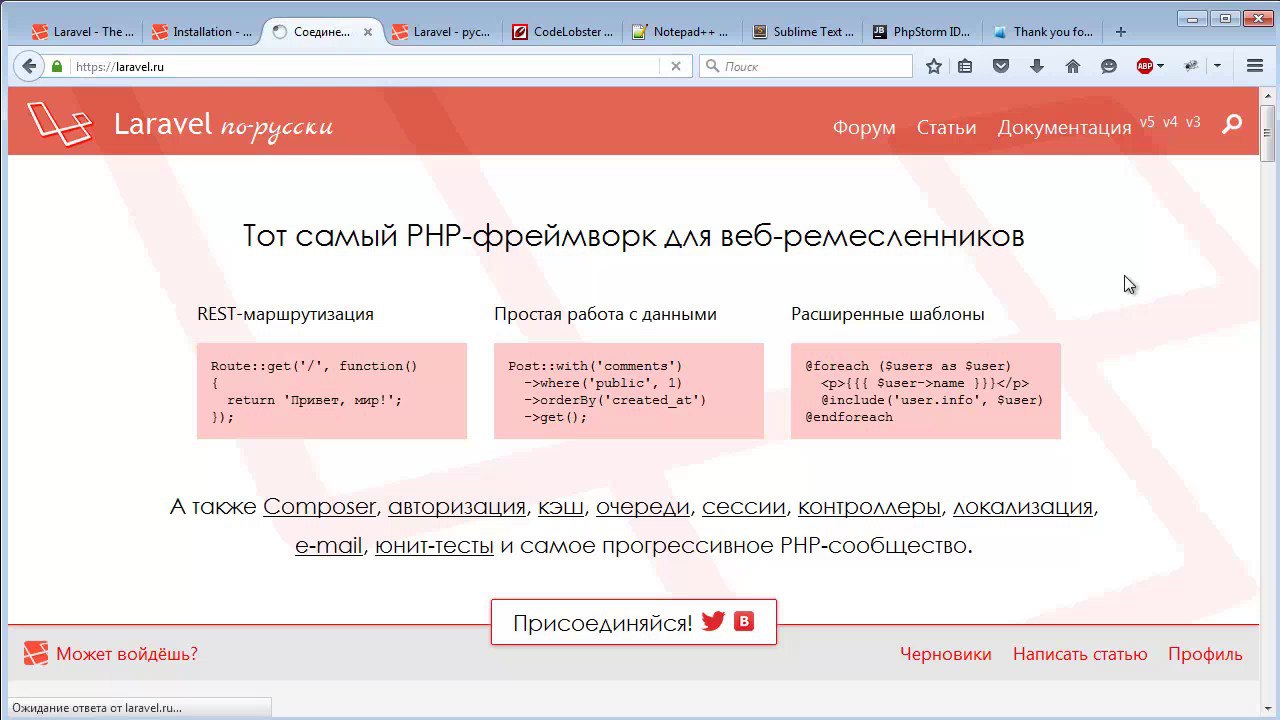The image size is (1280, 720).
Task: Switch to the CodeLobster tab
Action: pos(562,32)
